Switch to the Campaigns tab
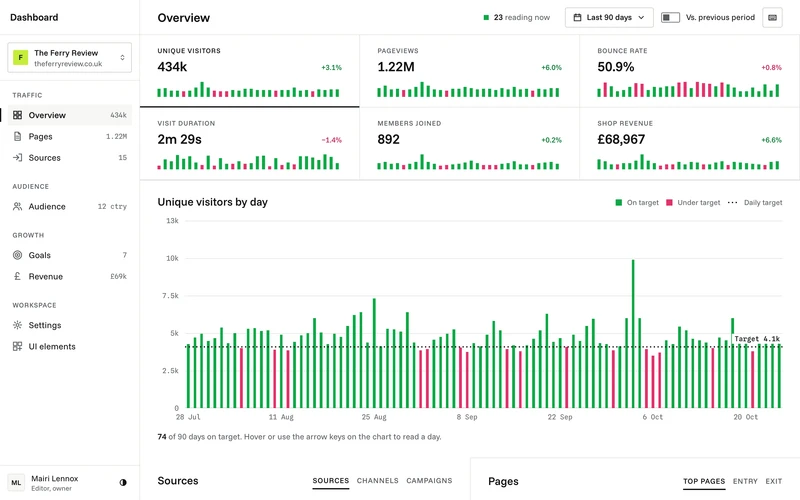Screen dimensions: 800x500 coord(429,481)
